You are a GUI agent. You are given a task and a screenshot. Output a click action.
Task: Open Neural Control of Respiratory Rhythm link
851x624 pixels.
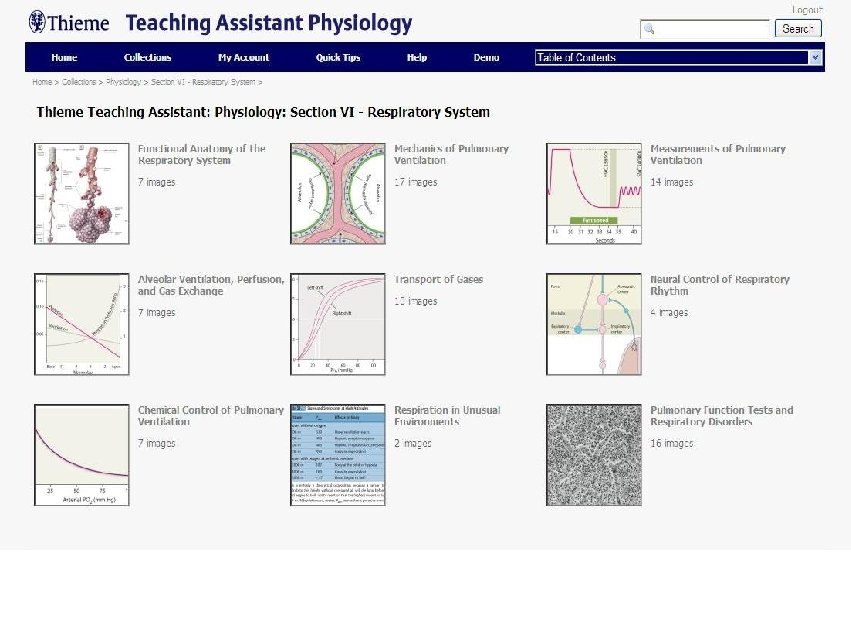click(x=720, y=285)
